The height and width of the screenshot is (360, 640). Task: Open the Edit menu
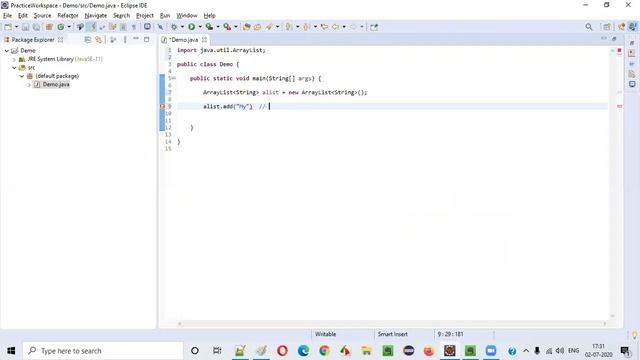[x=22, y=16]
